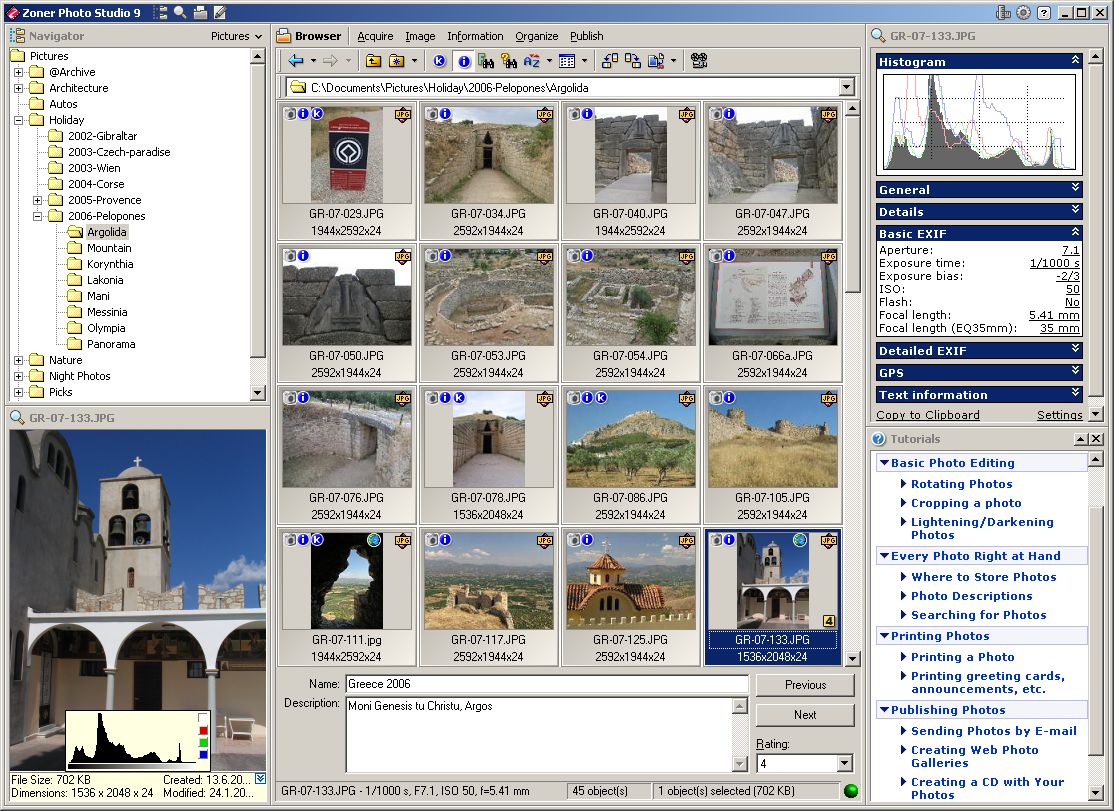The height and width of the screenshot is (811, 1114).
Task: Click the magnifier icon in the title bar
Action: (x=180, y=13)
